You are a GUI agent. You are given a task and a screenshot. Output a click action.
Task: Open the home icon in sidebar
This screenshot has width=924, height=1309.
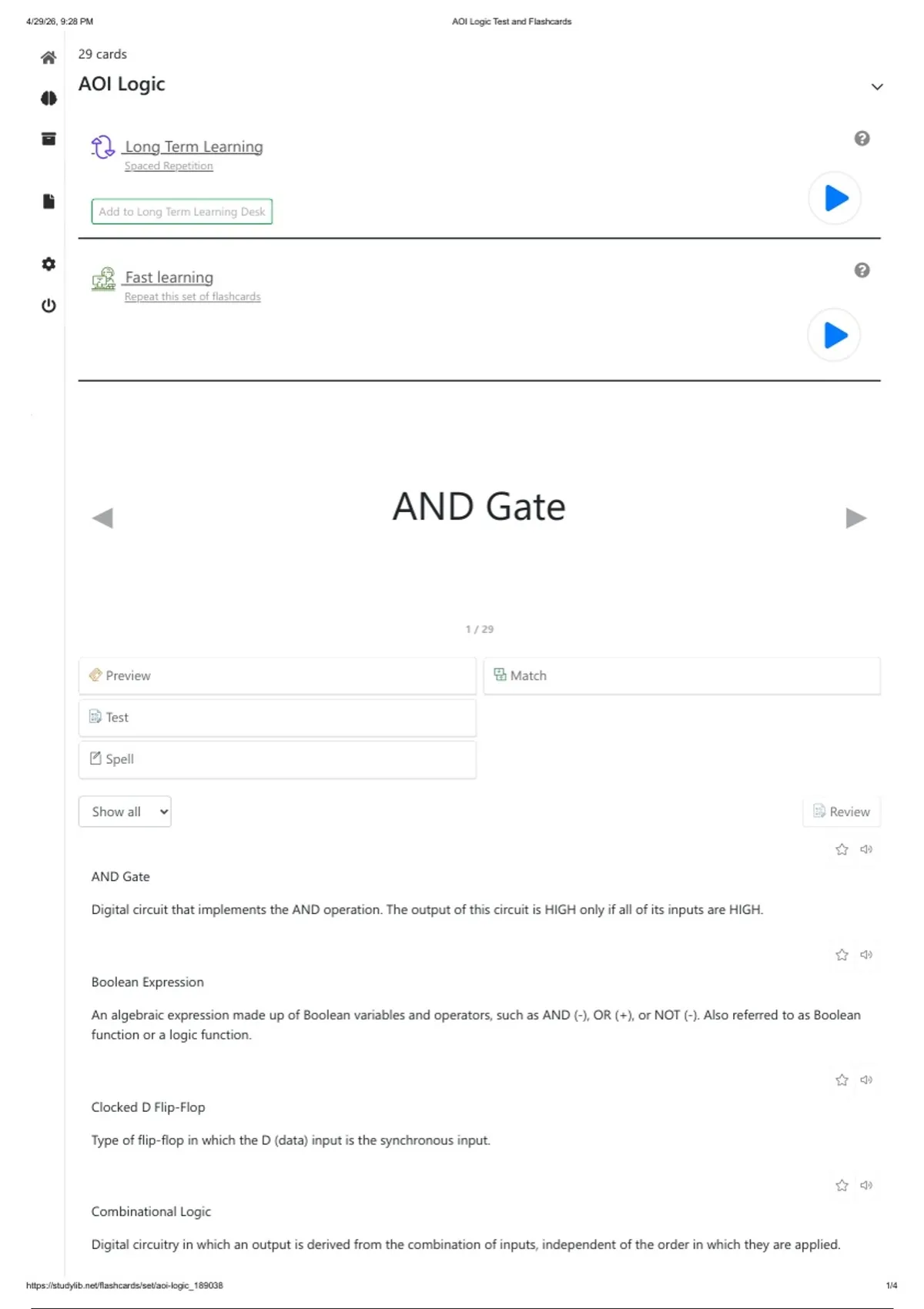49,58
